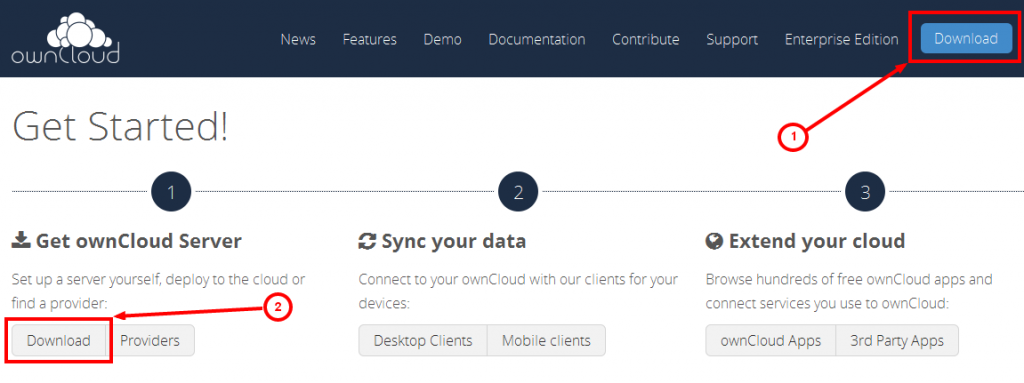
Task: Click the step 2 circle badge
Action: (518, 192)
